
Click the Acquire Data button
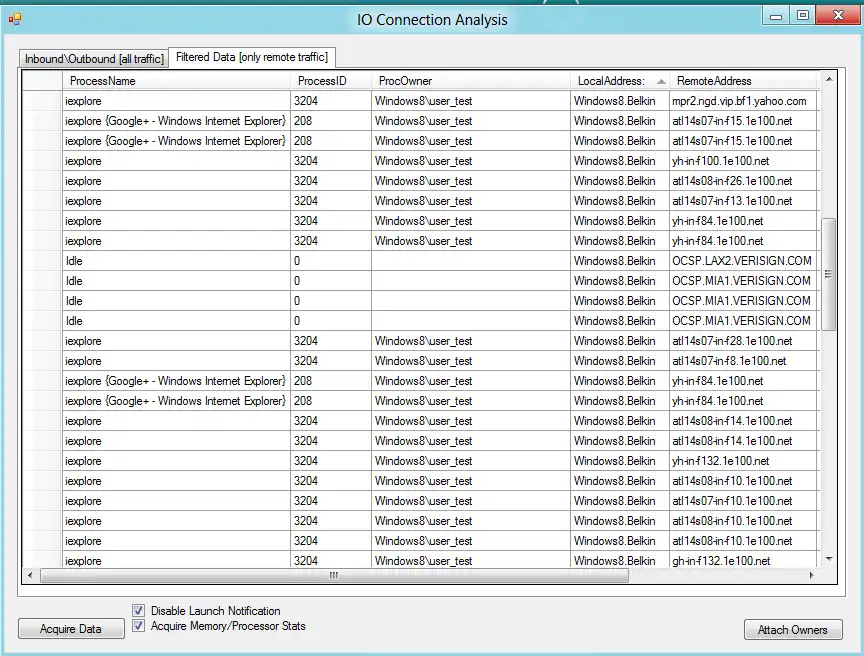tap(71, 628)
